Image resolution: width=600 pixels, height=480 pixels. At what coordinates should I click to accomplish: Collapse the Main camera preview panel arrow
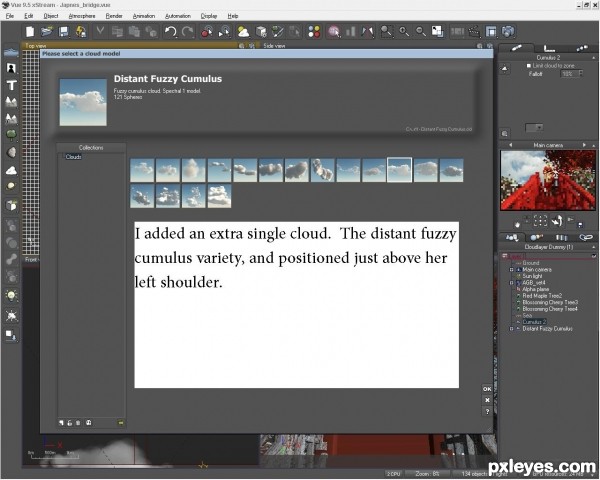(x=593, y=145)
